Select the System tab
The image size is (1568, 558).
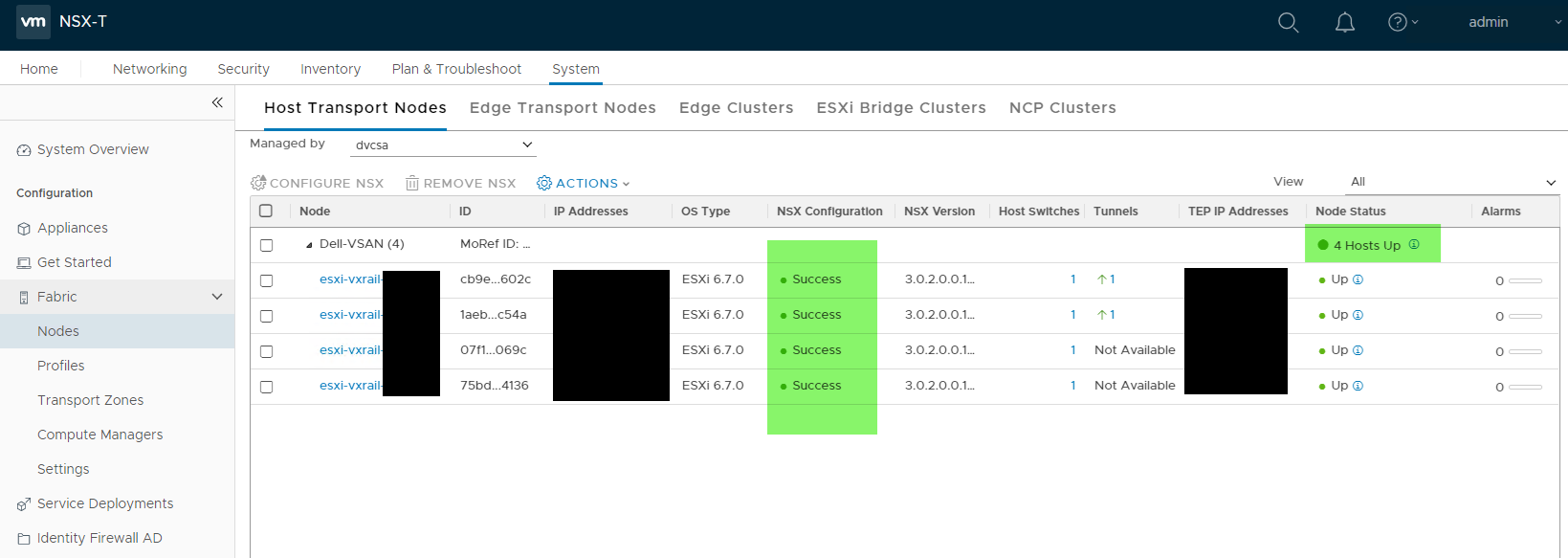tap(576, 69)
